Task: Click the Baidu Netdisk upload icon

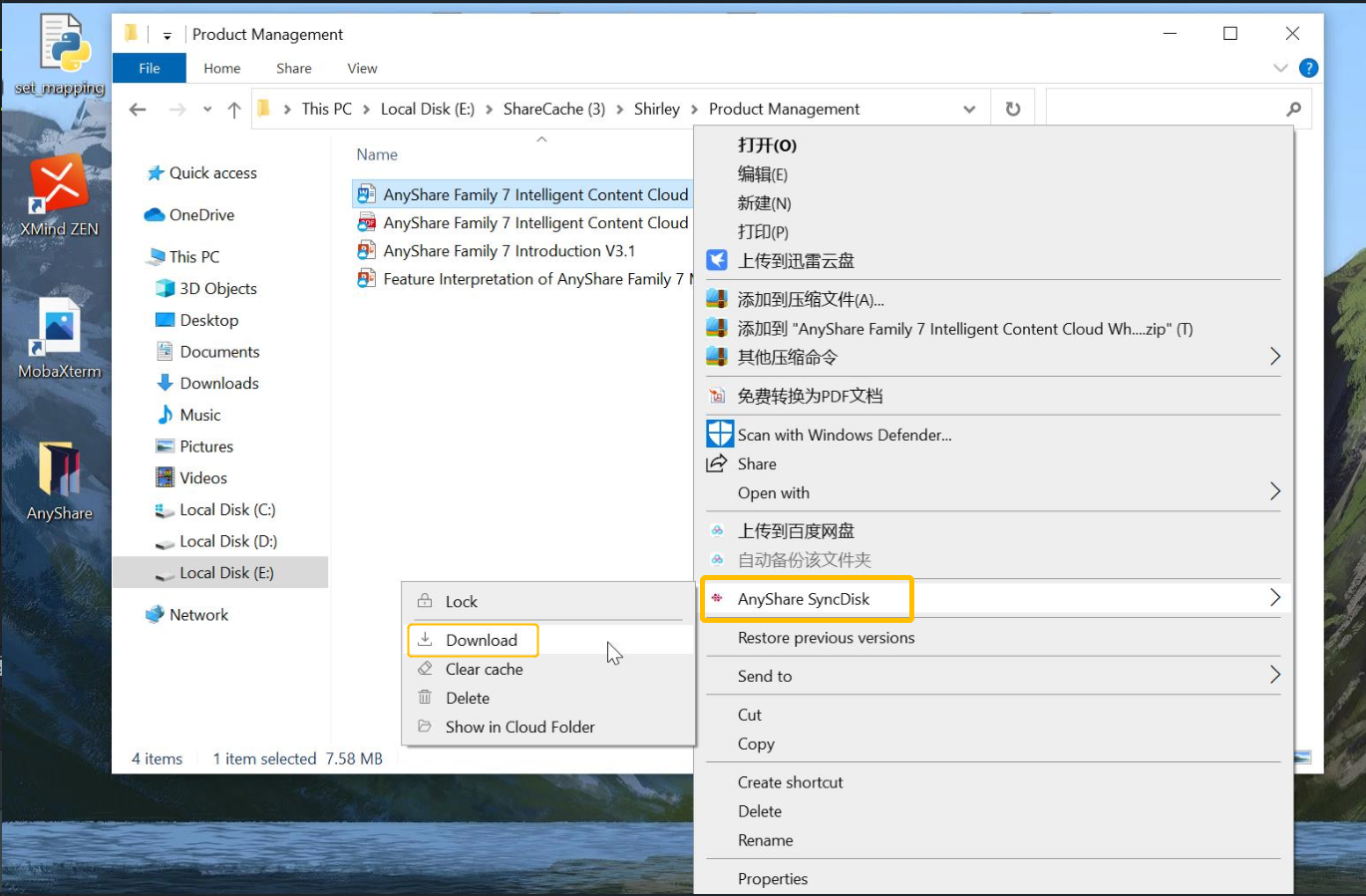Action: pos(717,531)
